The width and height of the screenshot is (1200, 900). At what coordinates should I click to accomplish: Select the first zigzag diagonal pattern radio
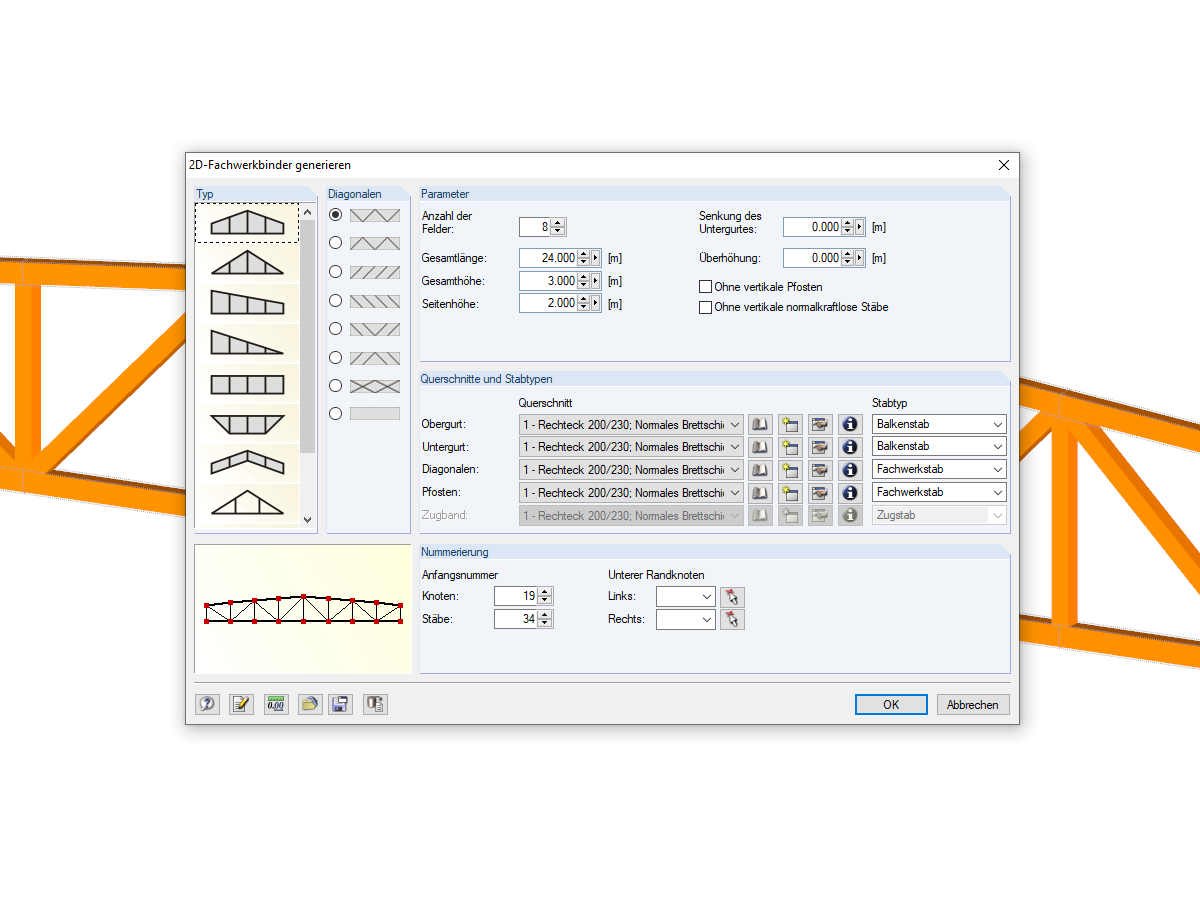point(336,215)
